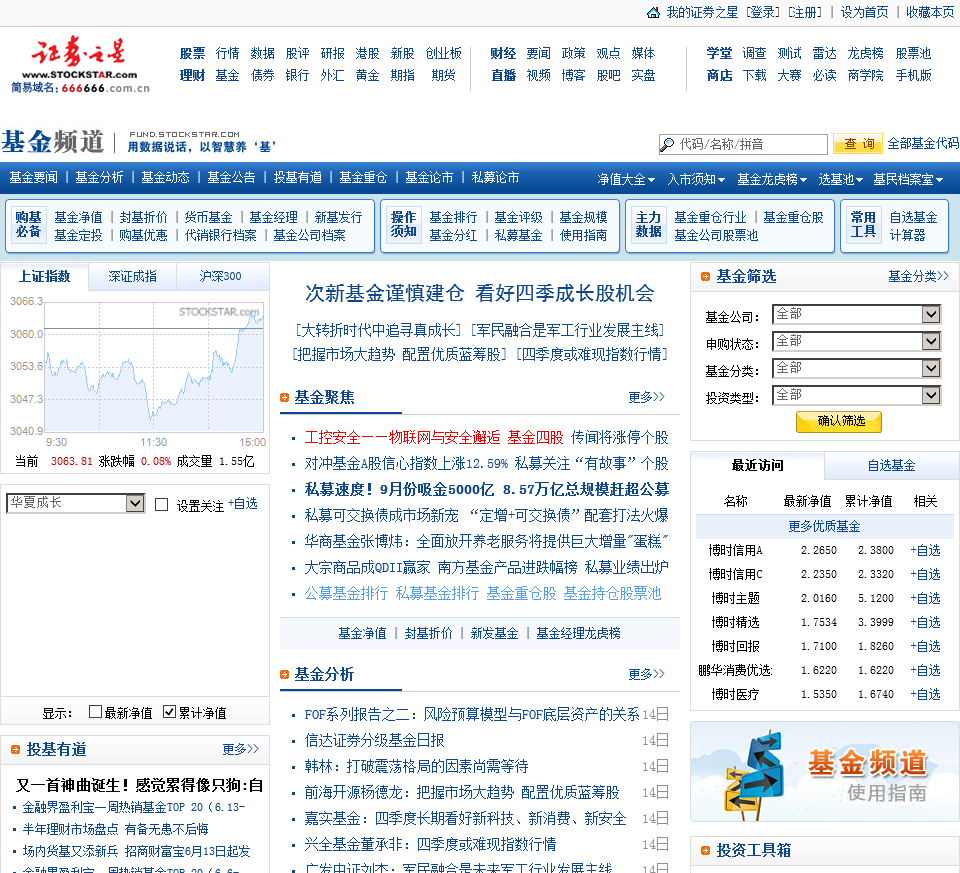Click orange bullet icon beside 基金分析
960x873 pixels.
pos(284,674)
